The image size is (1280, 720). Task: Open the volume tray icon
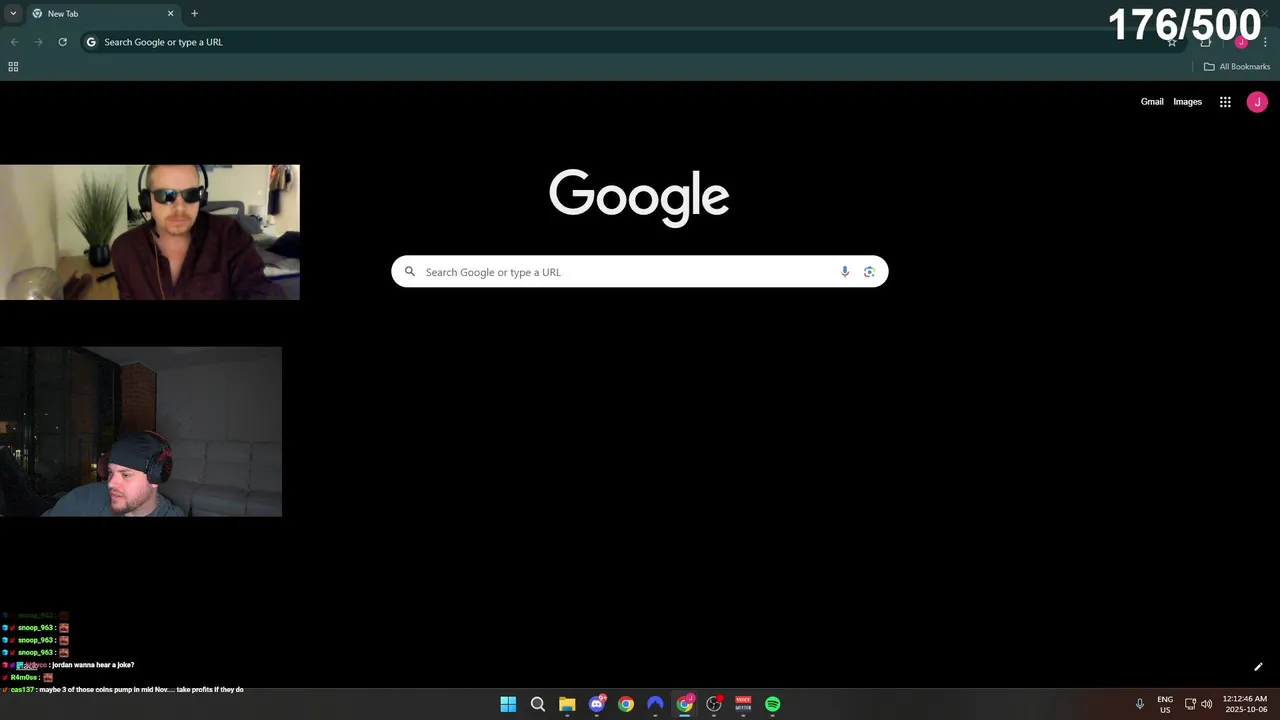(1206, 704)
